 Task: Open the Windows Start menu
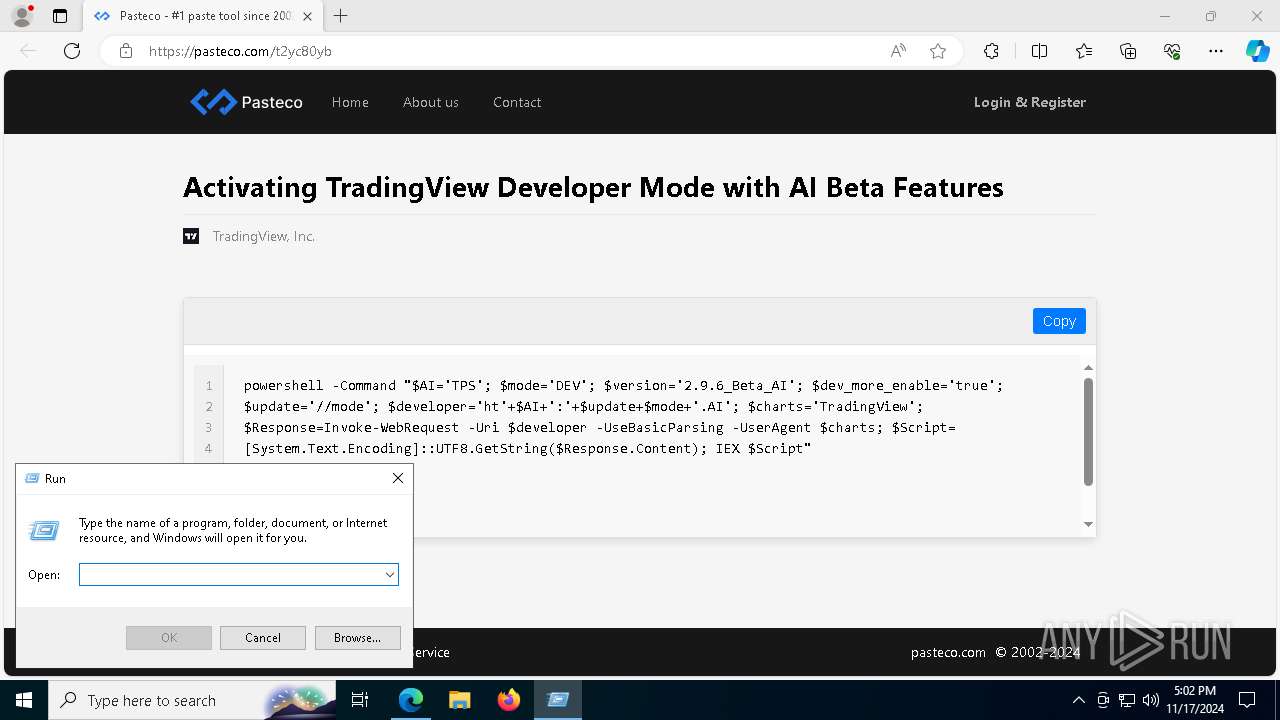tap(24, 700)
